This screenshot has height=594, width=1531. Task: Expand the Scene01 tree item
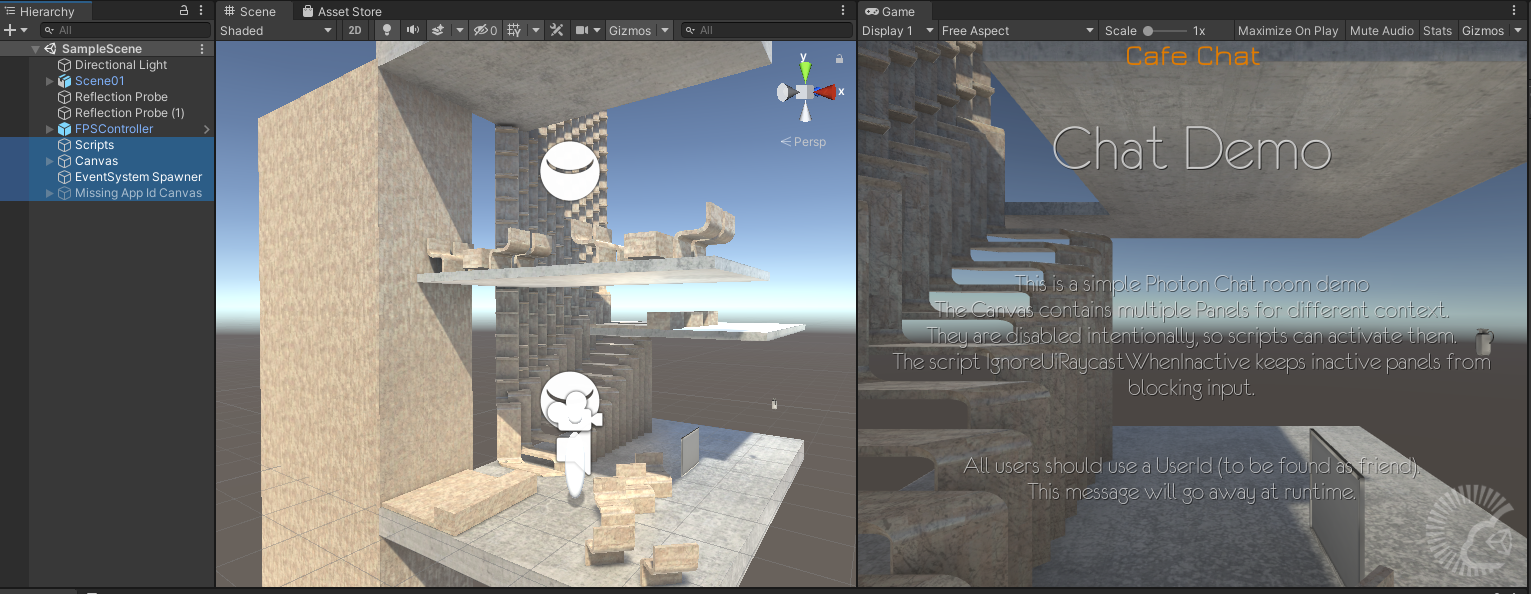[50, 81]
